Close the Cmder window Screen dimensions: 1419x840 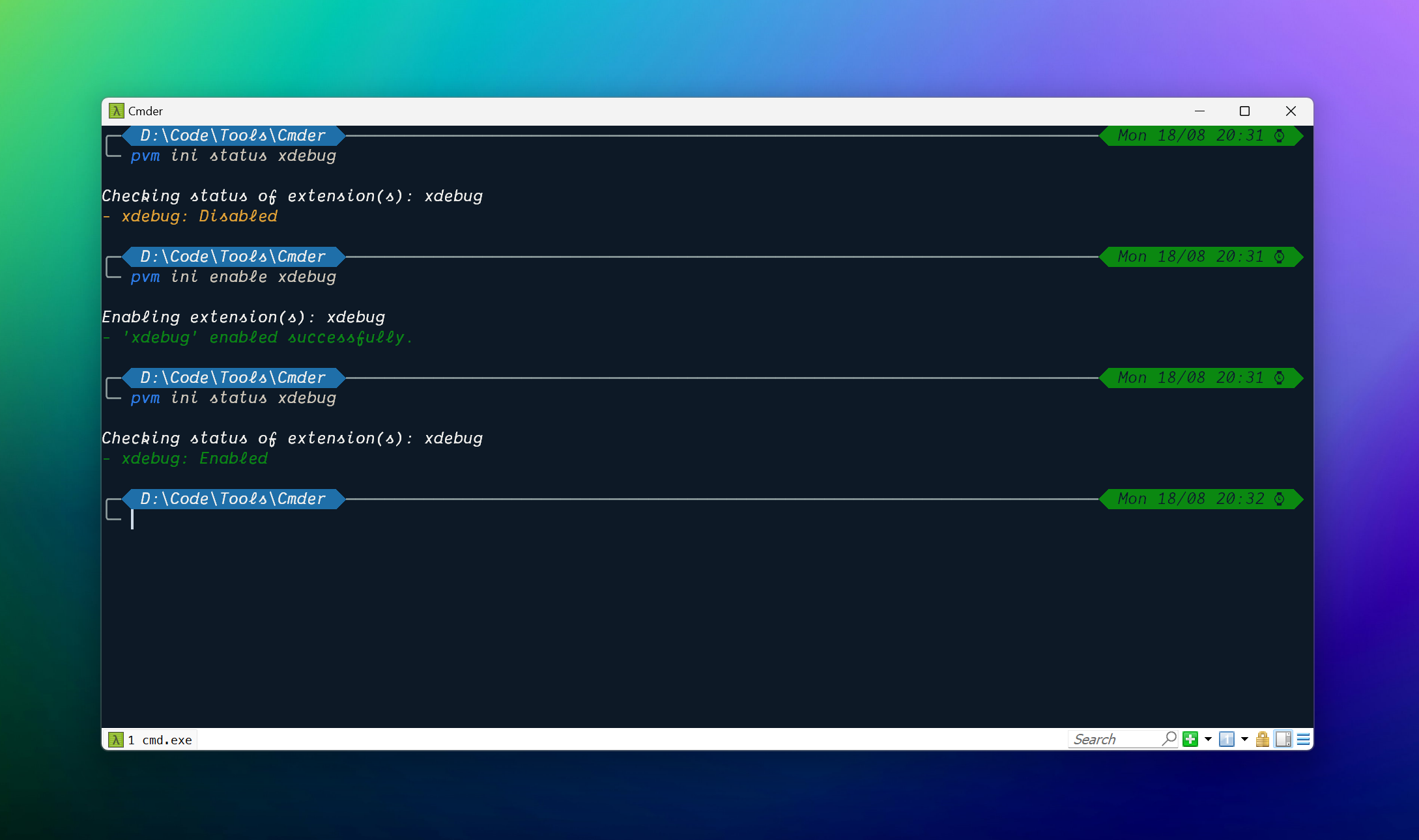pyautogui.click(x=1291, y=111)
